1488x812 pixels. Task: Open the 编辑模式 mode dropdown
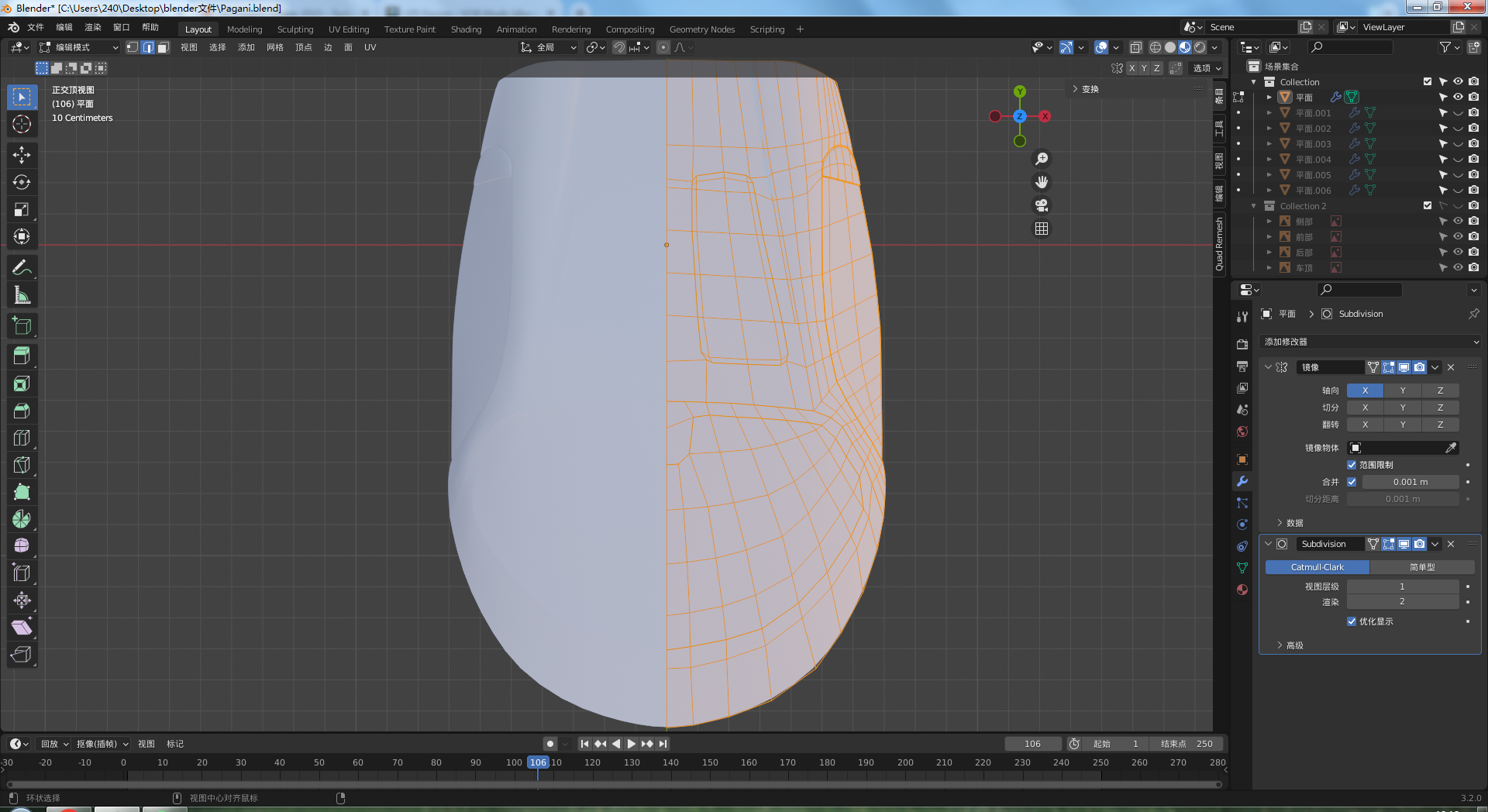tap(78, 47)
